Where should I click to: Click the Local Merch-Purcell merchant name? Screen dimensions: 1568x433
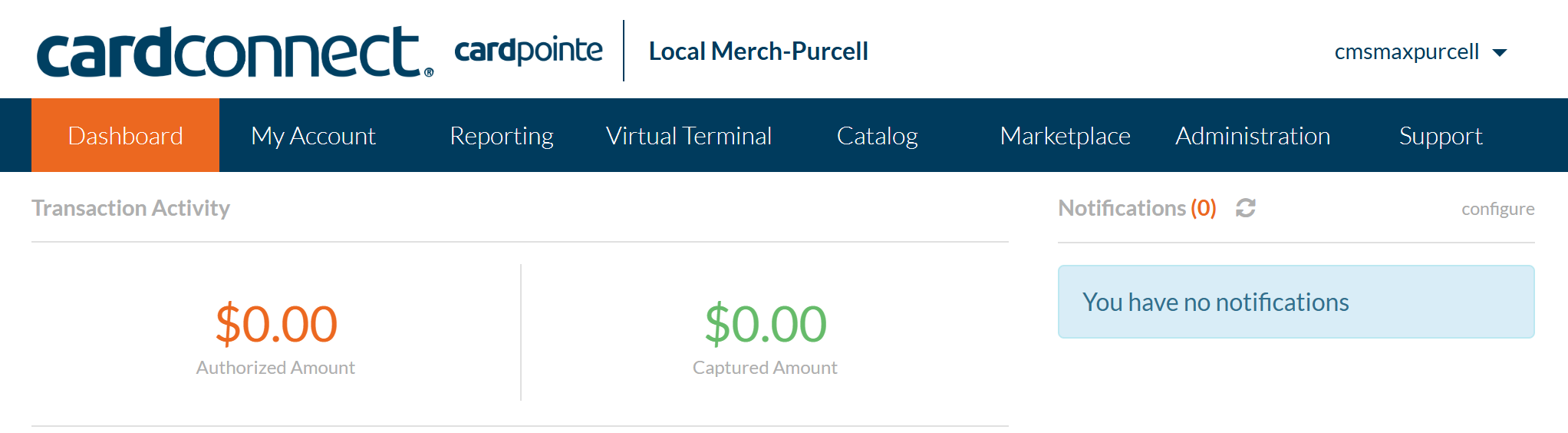pos(758,51)
